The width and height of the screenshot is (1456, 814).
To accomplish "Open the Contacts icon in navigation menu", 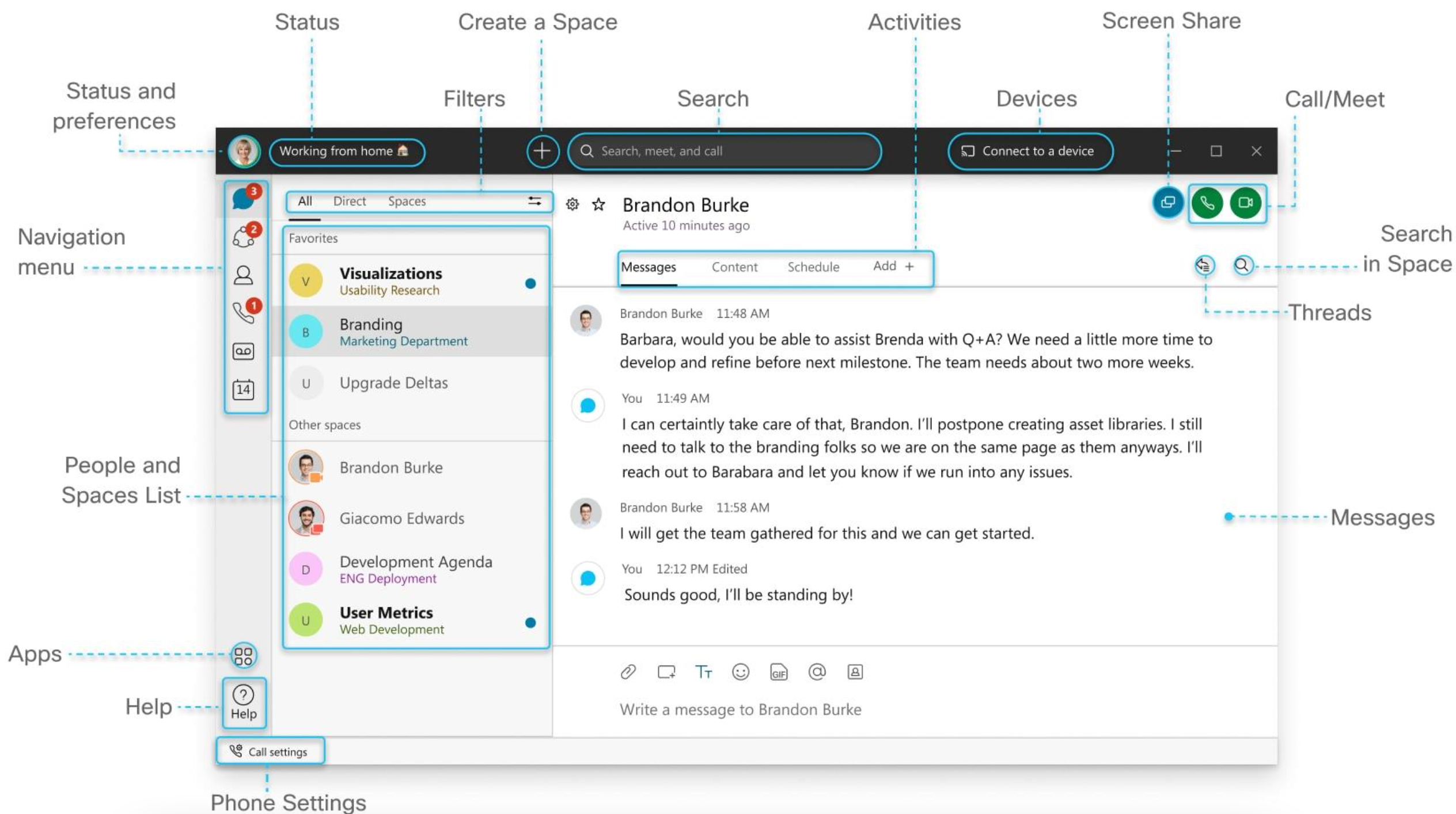I will pos(243,275).
